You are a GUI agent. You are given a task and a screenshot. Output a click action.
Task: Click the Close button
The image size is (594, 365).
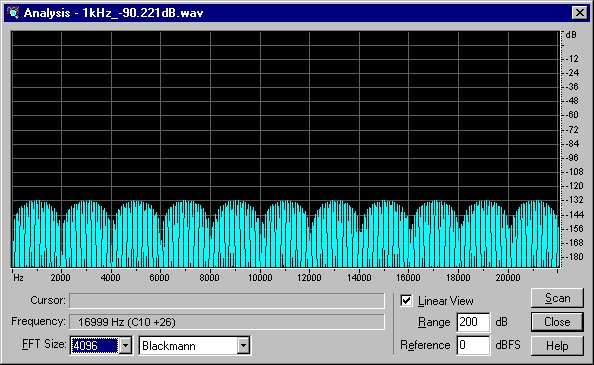pos(557,322)
